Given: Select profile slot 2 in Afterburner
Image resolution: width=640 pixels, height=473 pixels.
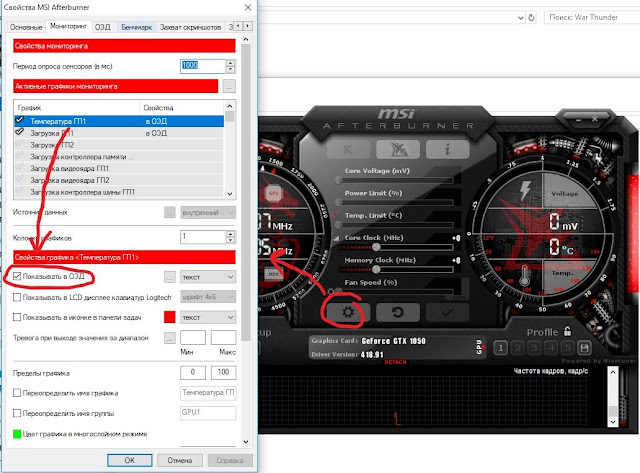Looking at the screenshot, I should click(x=518, y=348).
